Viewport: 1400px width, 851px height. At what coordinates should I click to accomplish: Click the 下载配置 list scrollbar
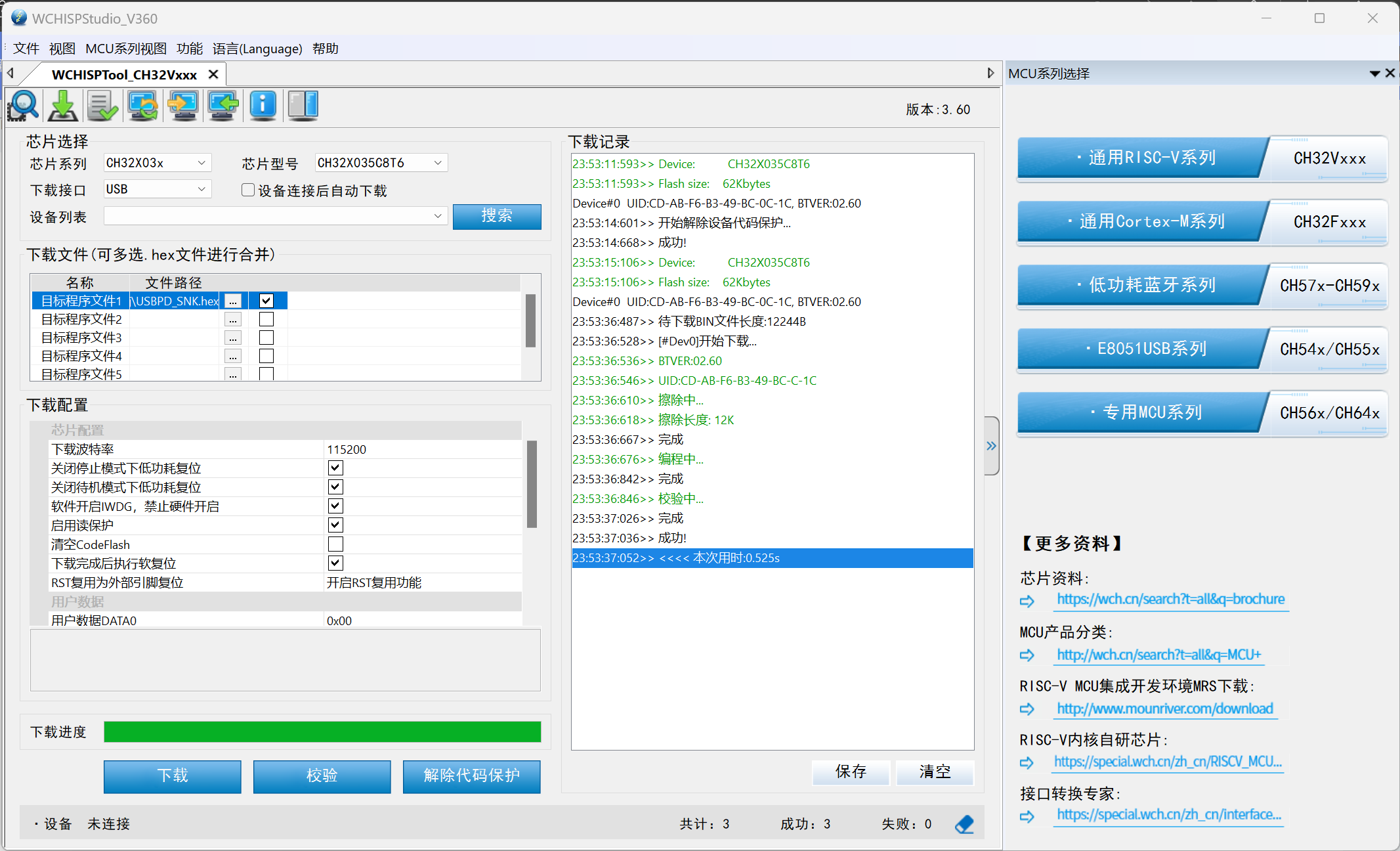[532, 484]
